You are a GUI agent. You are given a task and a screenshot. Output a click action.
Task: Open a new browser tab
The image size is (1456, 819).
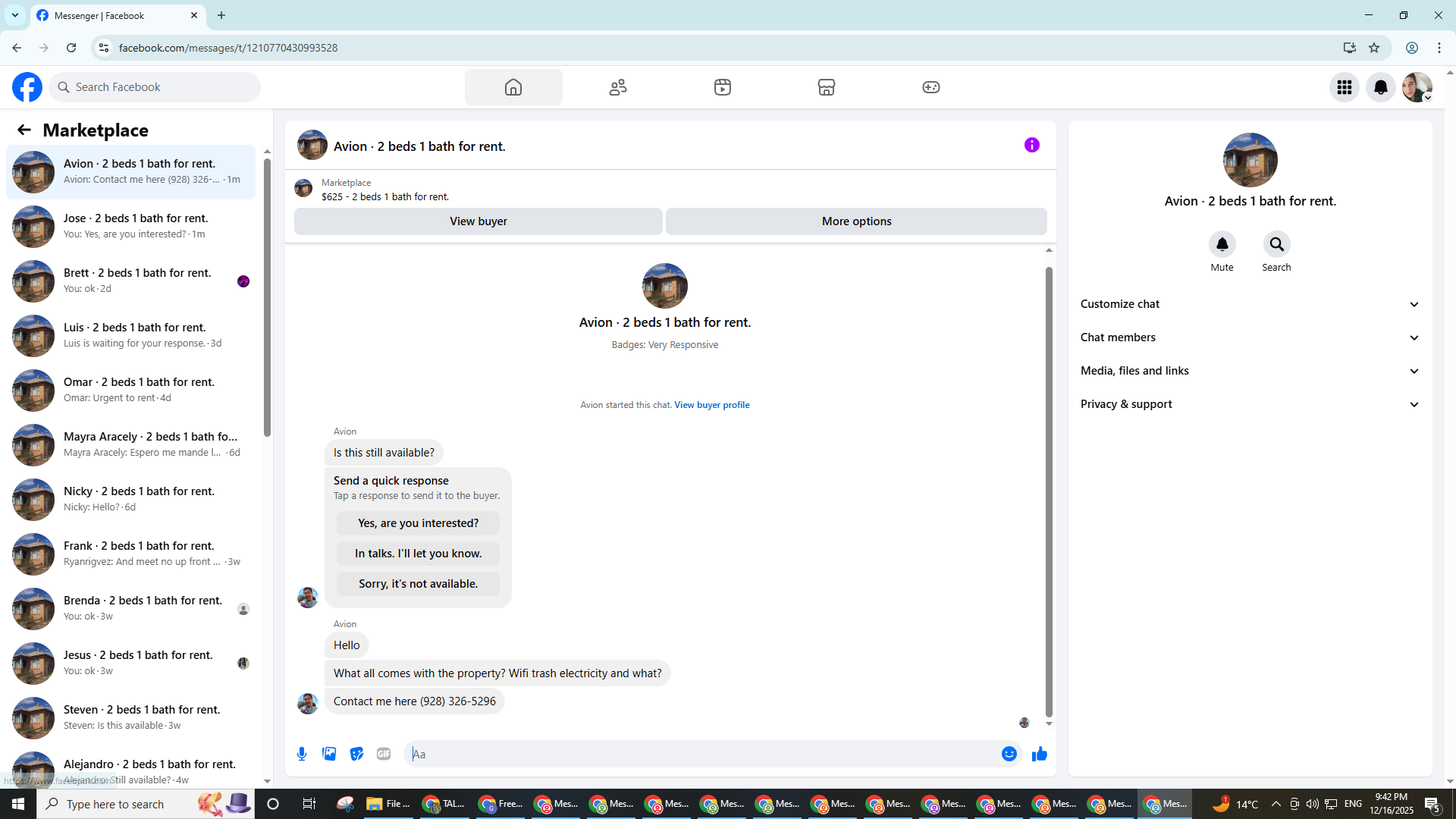click(221, 15)
